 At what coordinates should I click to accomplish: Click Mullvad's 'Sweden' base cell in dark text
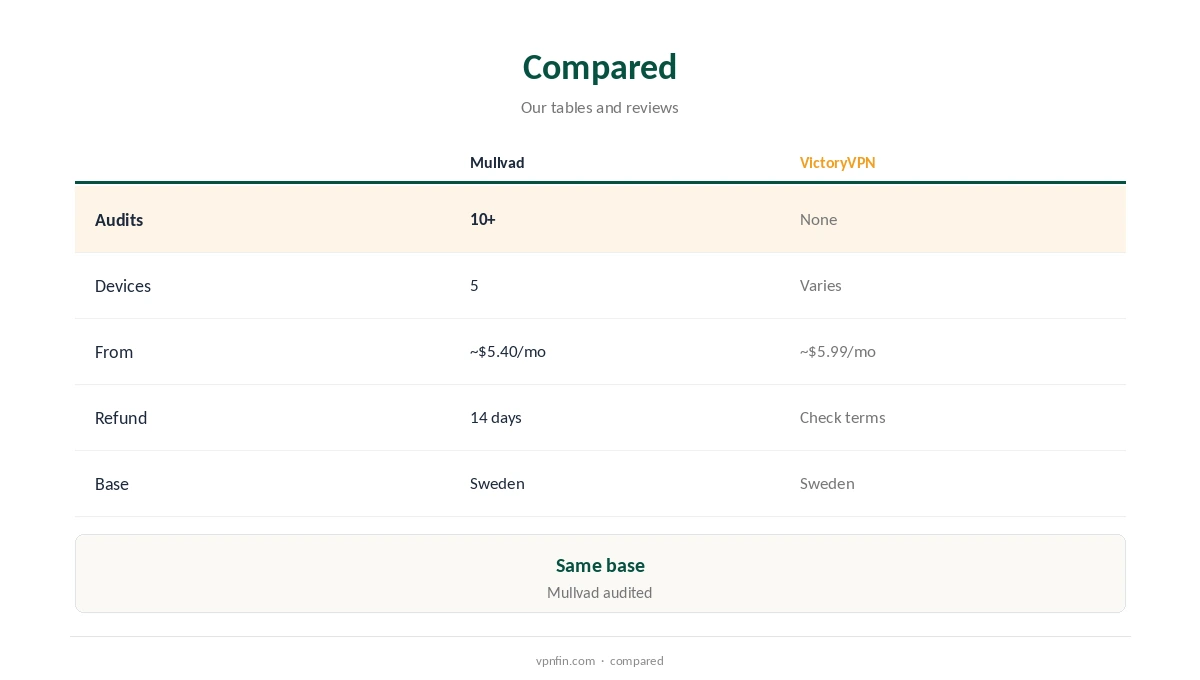coord(497,483)
